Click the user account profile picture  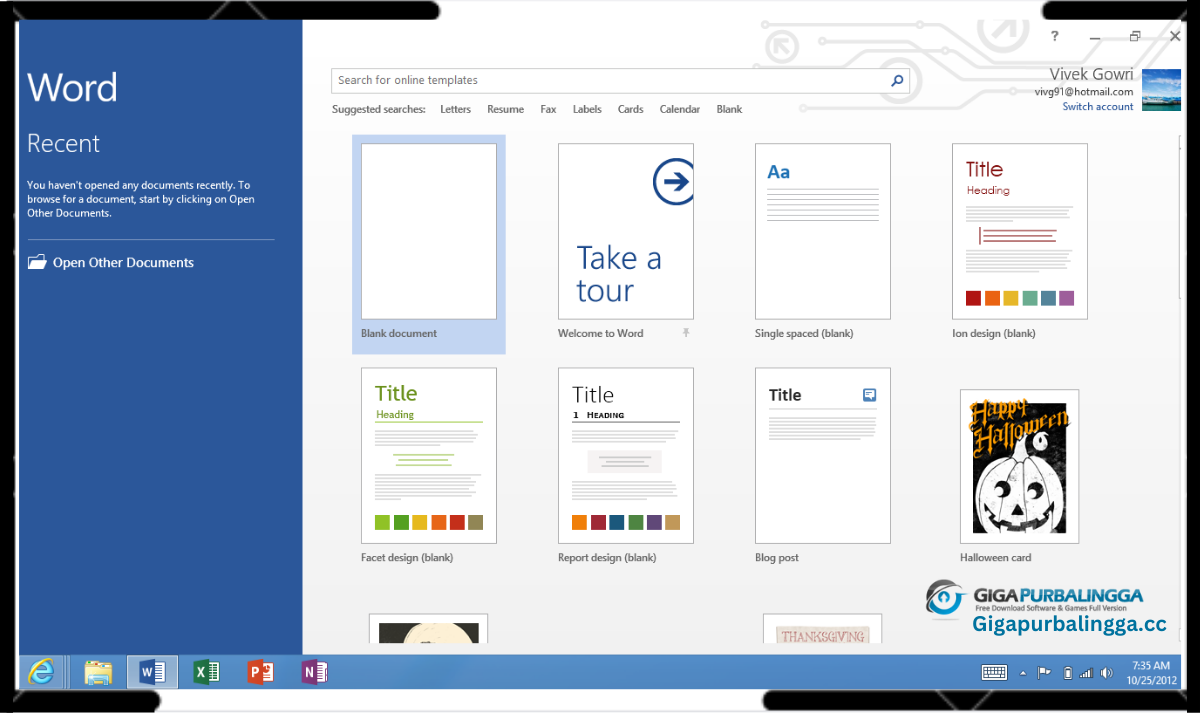pos(1161,90)
